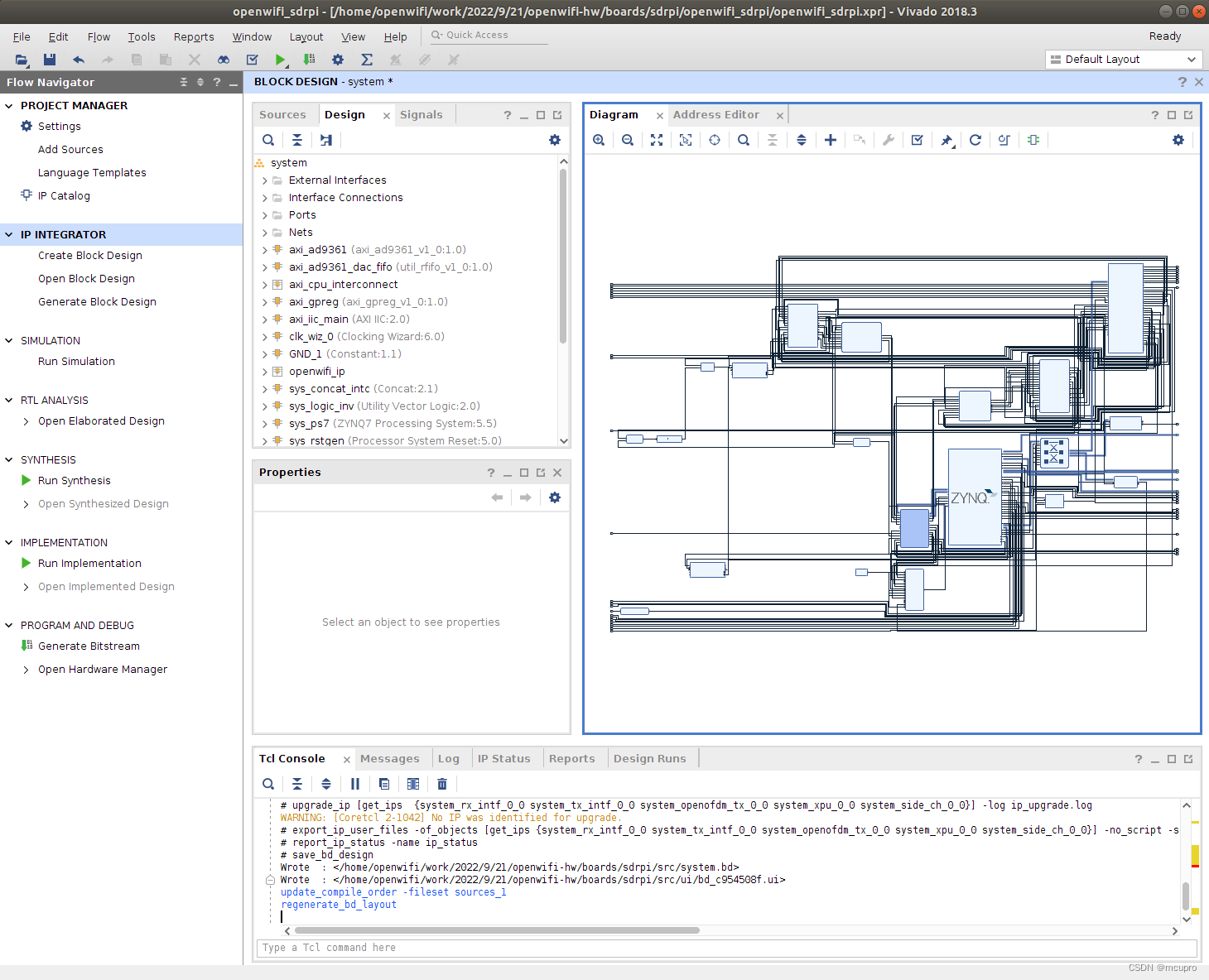Open the Default Layout dropdown

[1124, 60]
